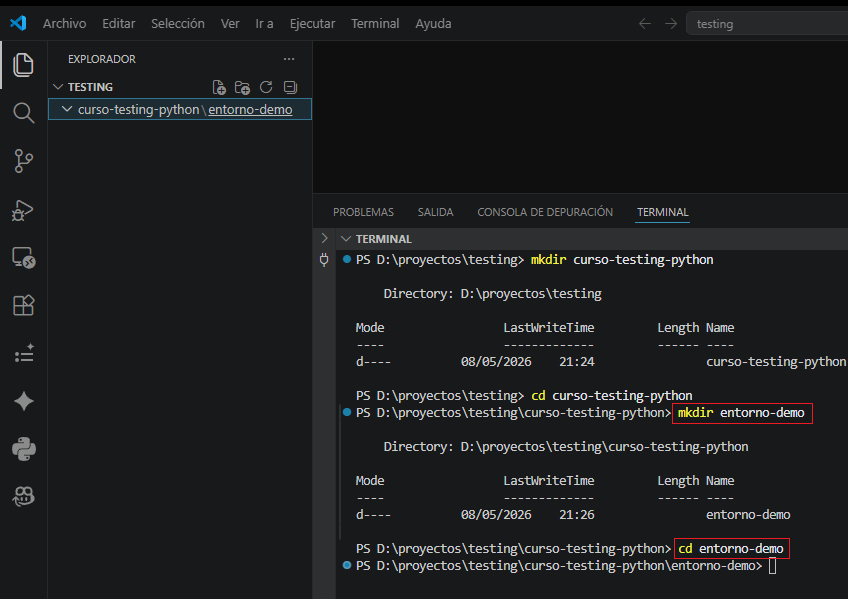Collapse the curso-testing-python folder chevron
This screenshot has width=848, height=599.
point(67,109)
